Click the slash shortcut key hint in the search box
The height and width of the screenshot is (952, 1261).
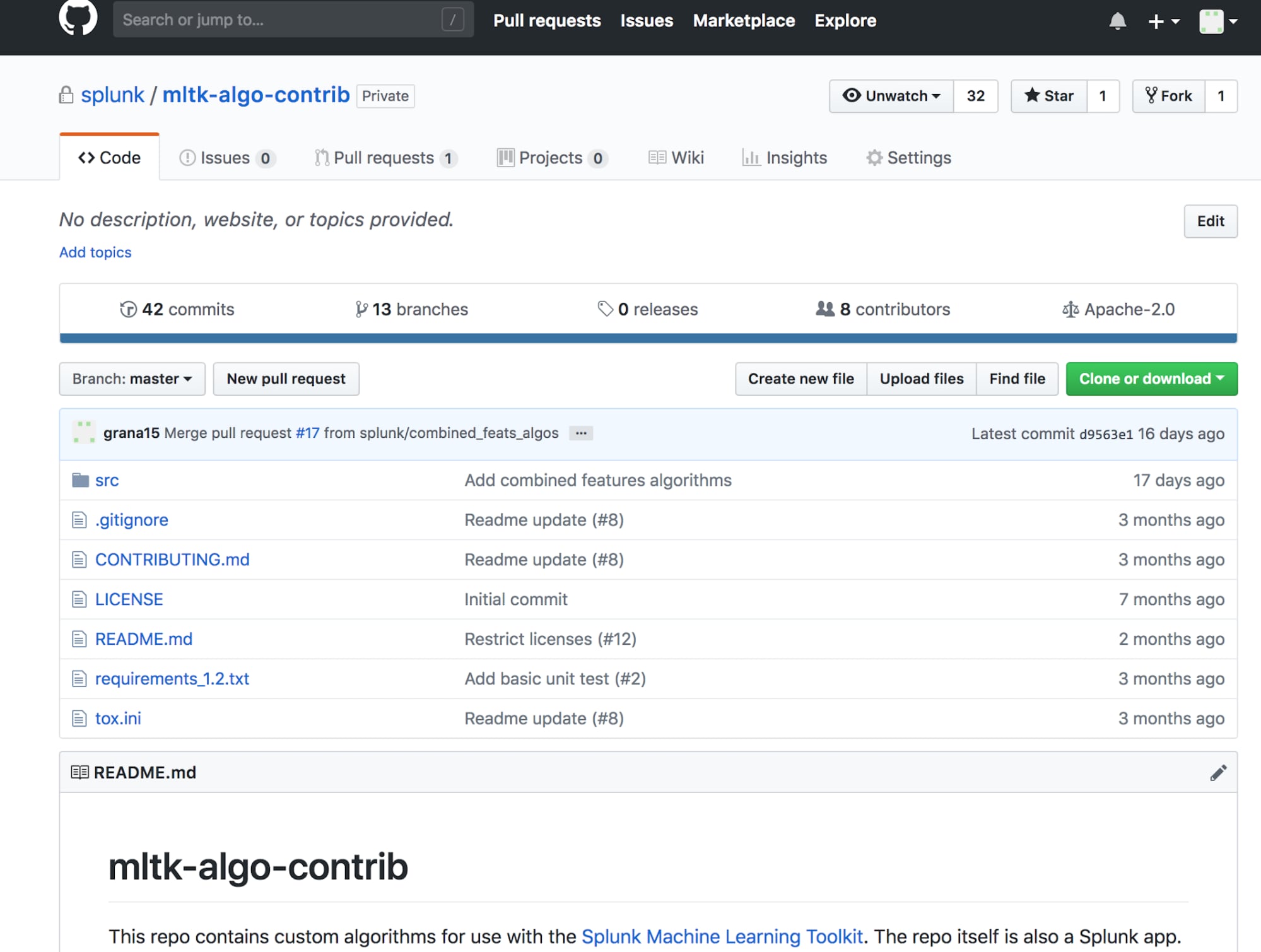pyautogui.click(x=453, y=20)
